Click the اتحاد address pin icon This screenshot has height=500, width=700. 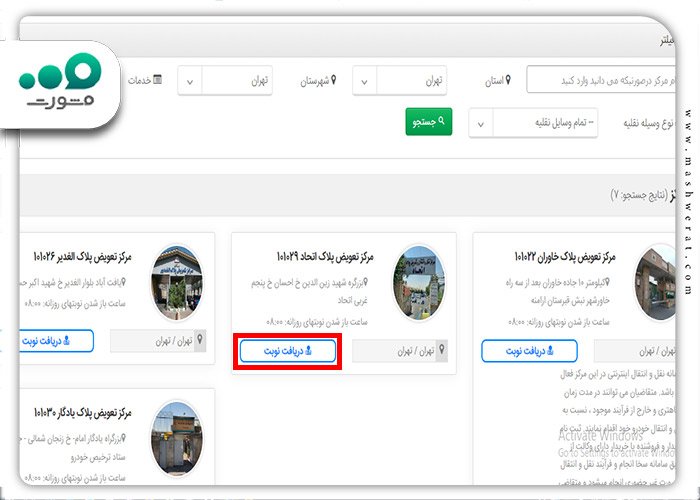(365, 282)
